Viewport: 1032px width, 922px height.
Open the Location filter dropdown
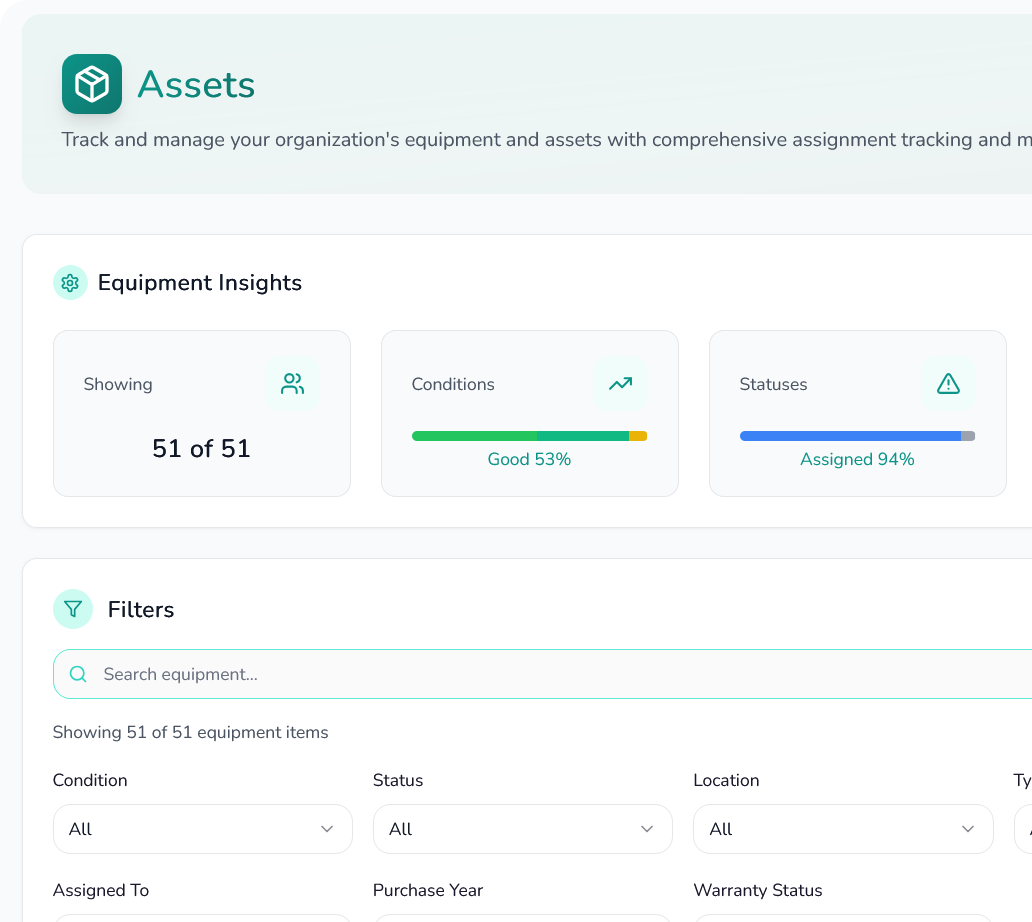(x=843, y=829)
